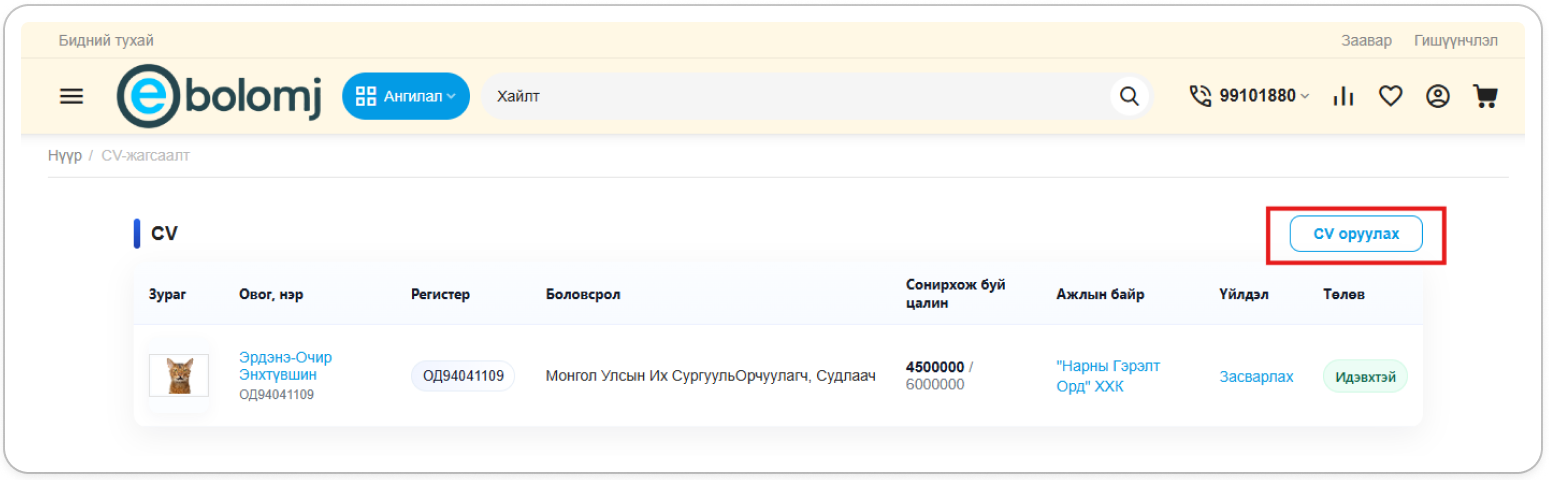The height and width of the screenshot is (480, 1549).
Task: Open the Эрдэнэ-Очир Энхтүвшин name link
Action: (x=285, y=366)
